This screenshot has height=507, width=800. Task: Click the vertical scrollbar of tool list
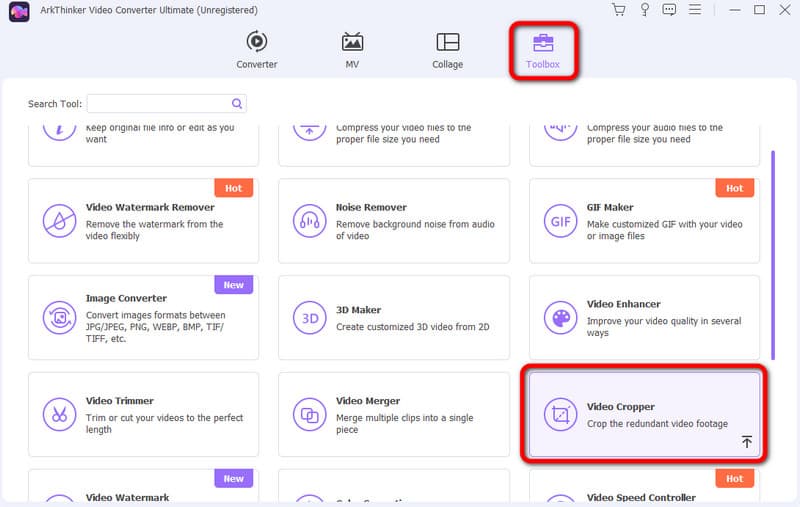pos(773,255)
